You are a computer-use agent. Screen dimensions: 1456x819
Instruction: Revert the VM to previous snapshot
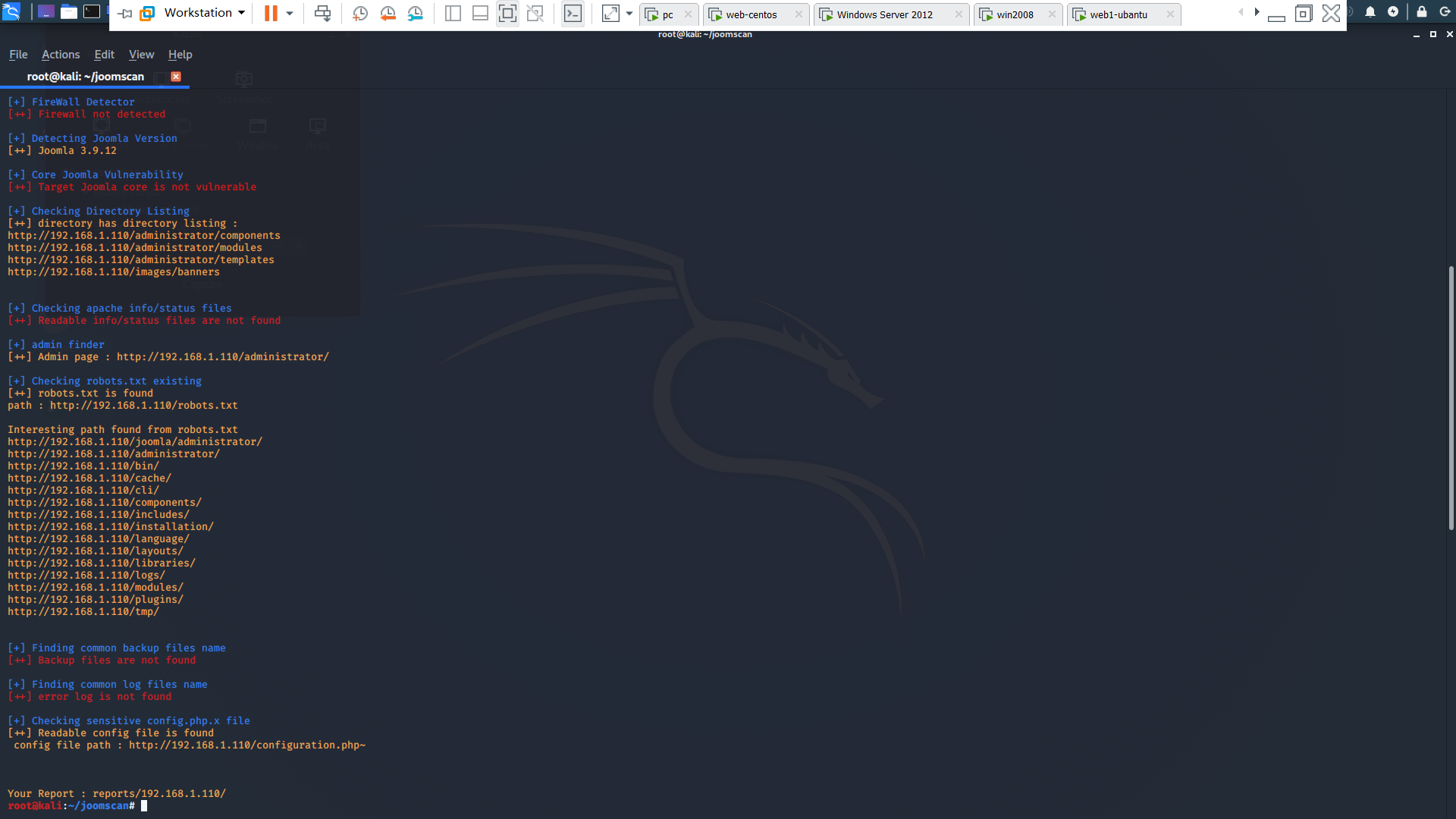tap(388, 13)
